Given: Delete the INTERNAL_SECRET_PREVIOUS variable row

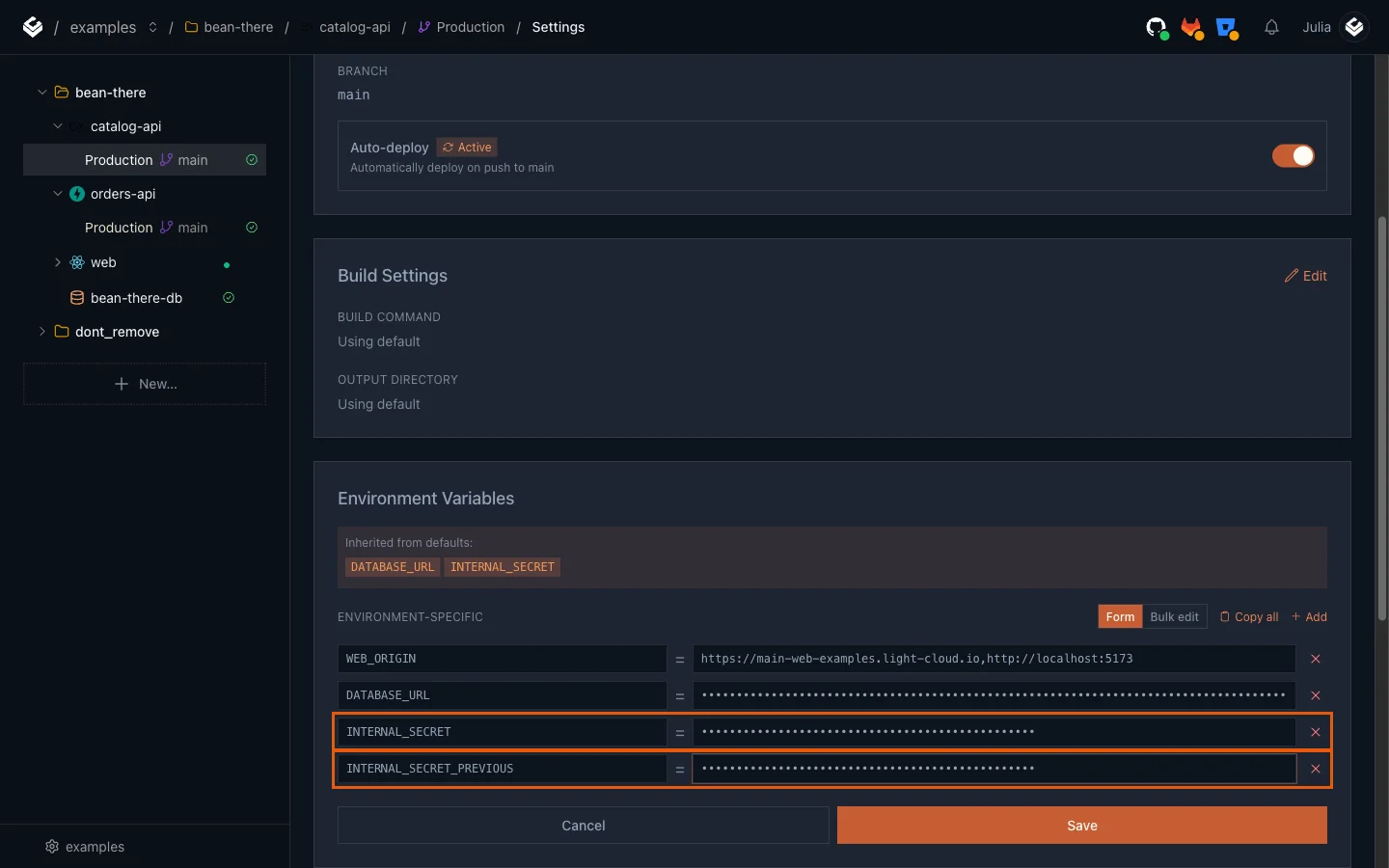Looking at the screenshot, I should click(x=1315, y=769).
